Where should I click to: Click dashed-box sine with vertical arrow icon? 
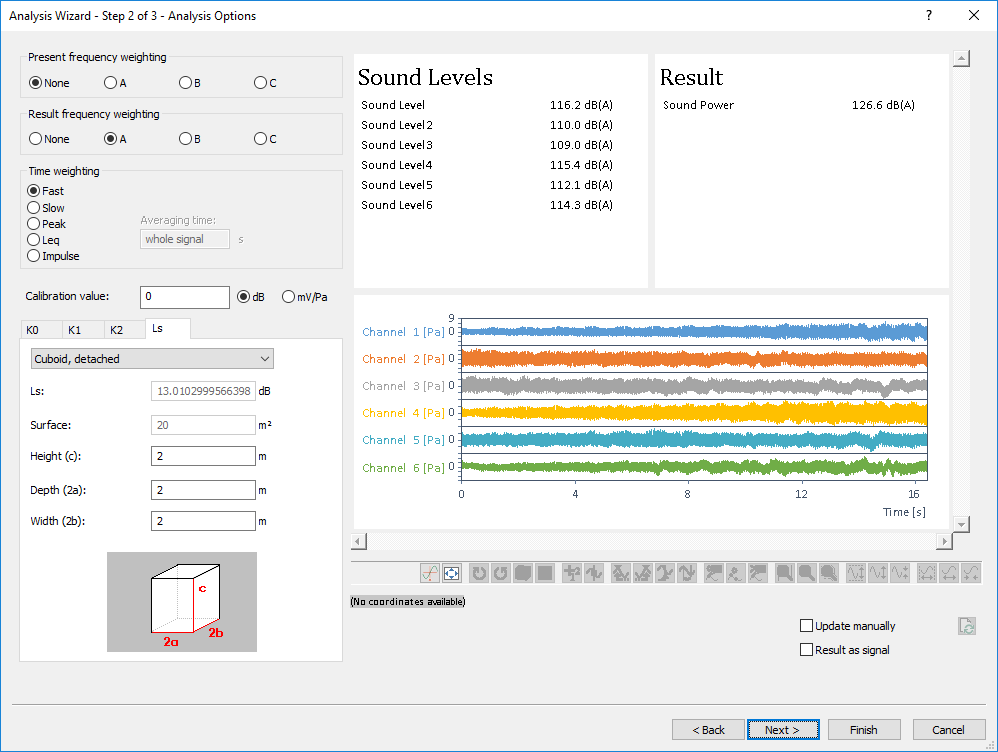tap(856, 573)
